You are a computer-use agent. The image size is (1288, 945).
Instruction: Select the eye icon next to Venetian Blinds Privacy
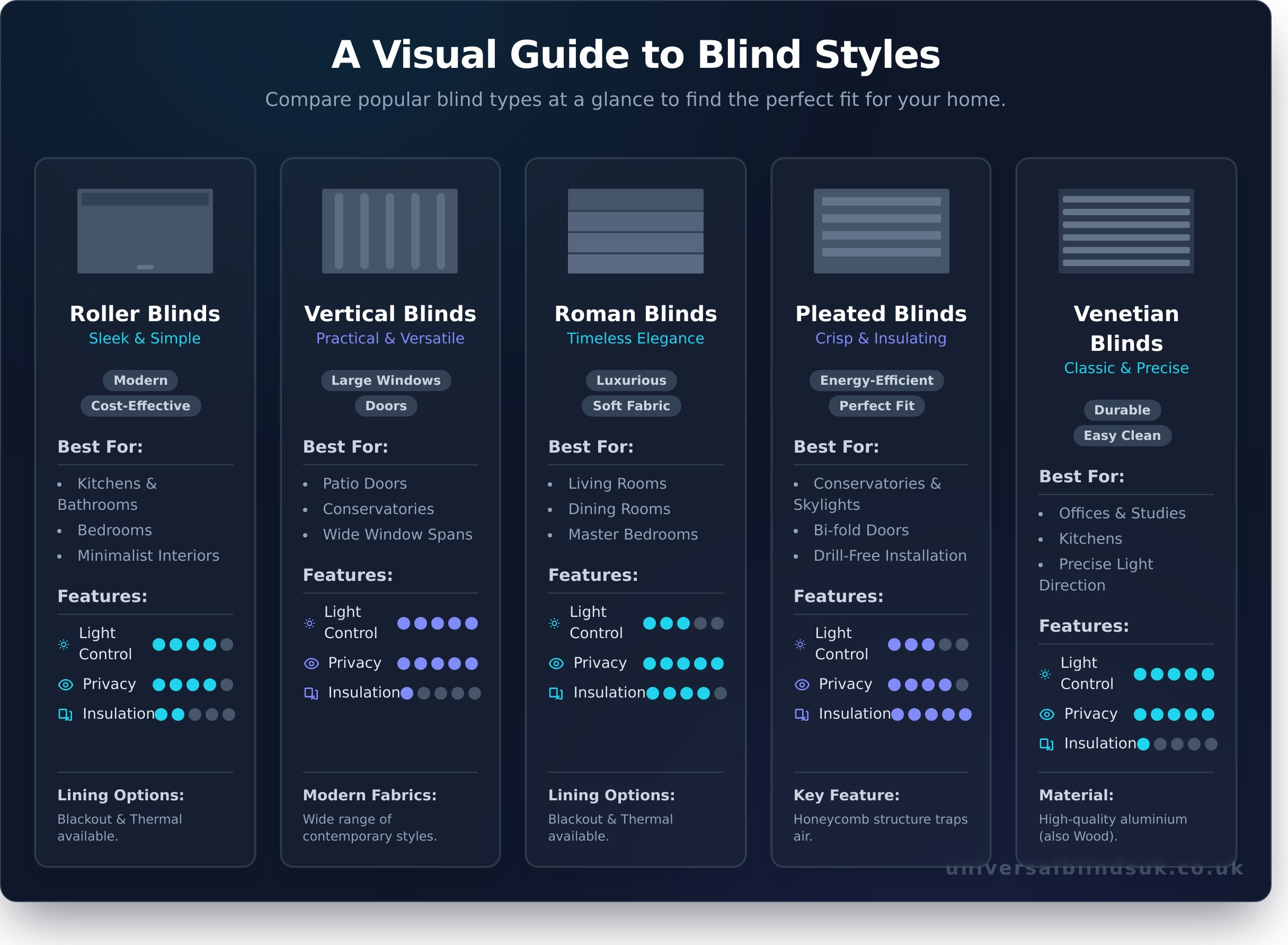click(1047, 714)
